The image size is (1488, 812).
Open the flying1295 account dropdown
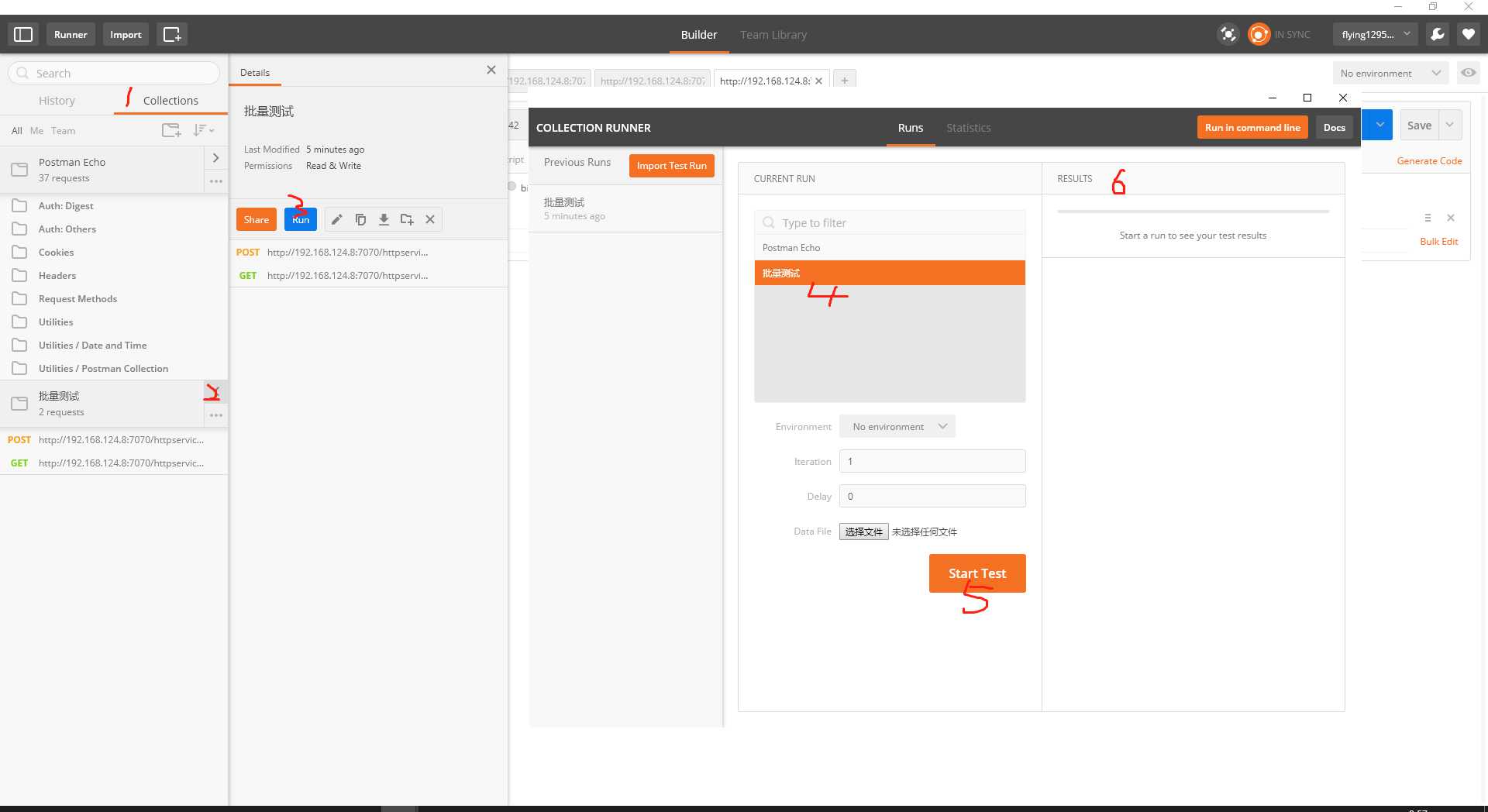tap(1376, 34)
